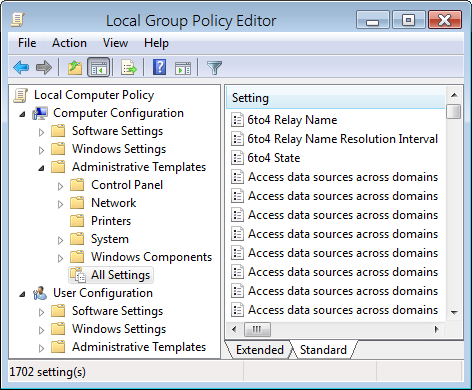Expand the Windows Components folder
This screenshot has height=390, width=472.
coord(60,258)
